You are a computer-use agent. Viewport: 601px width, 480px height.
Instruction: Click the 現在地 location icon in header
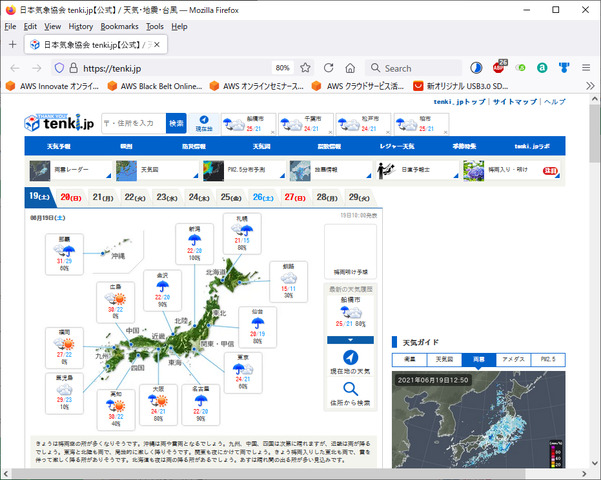[204, 124]
